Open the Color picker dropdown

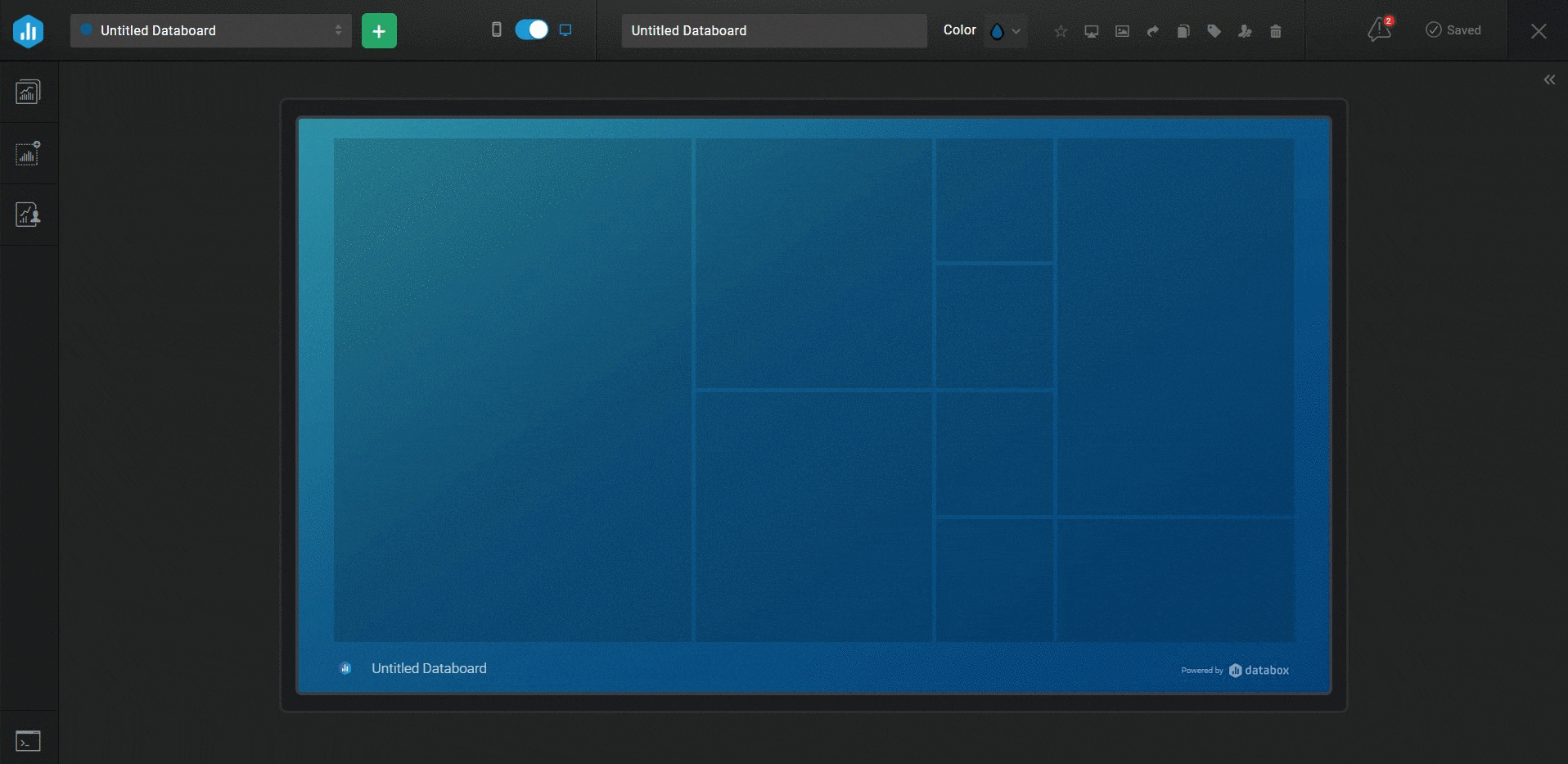[997, 31]
